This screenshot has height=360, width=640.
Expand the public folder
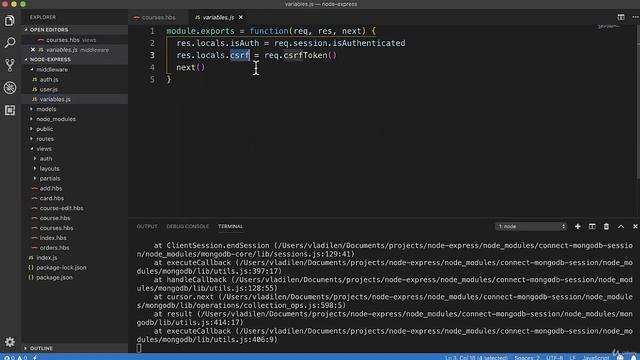tap(44, 129)
